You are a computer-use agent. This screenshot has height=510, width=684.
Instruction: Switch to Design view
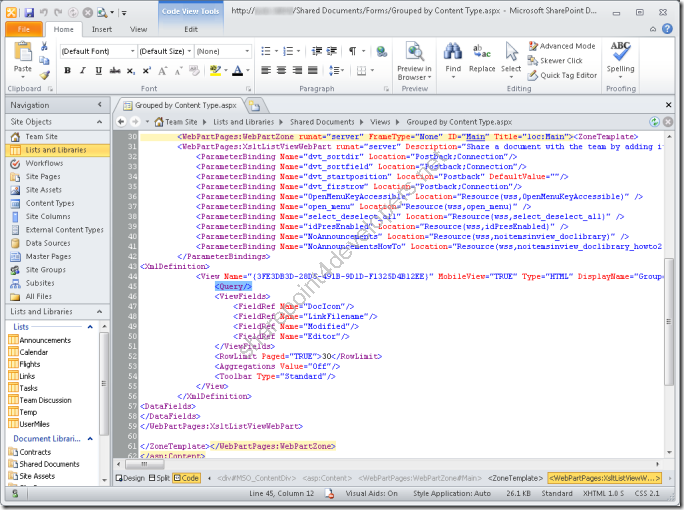pos(130,478)
